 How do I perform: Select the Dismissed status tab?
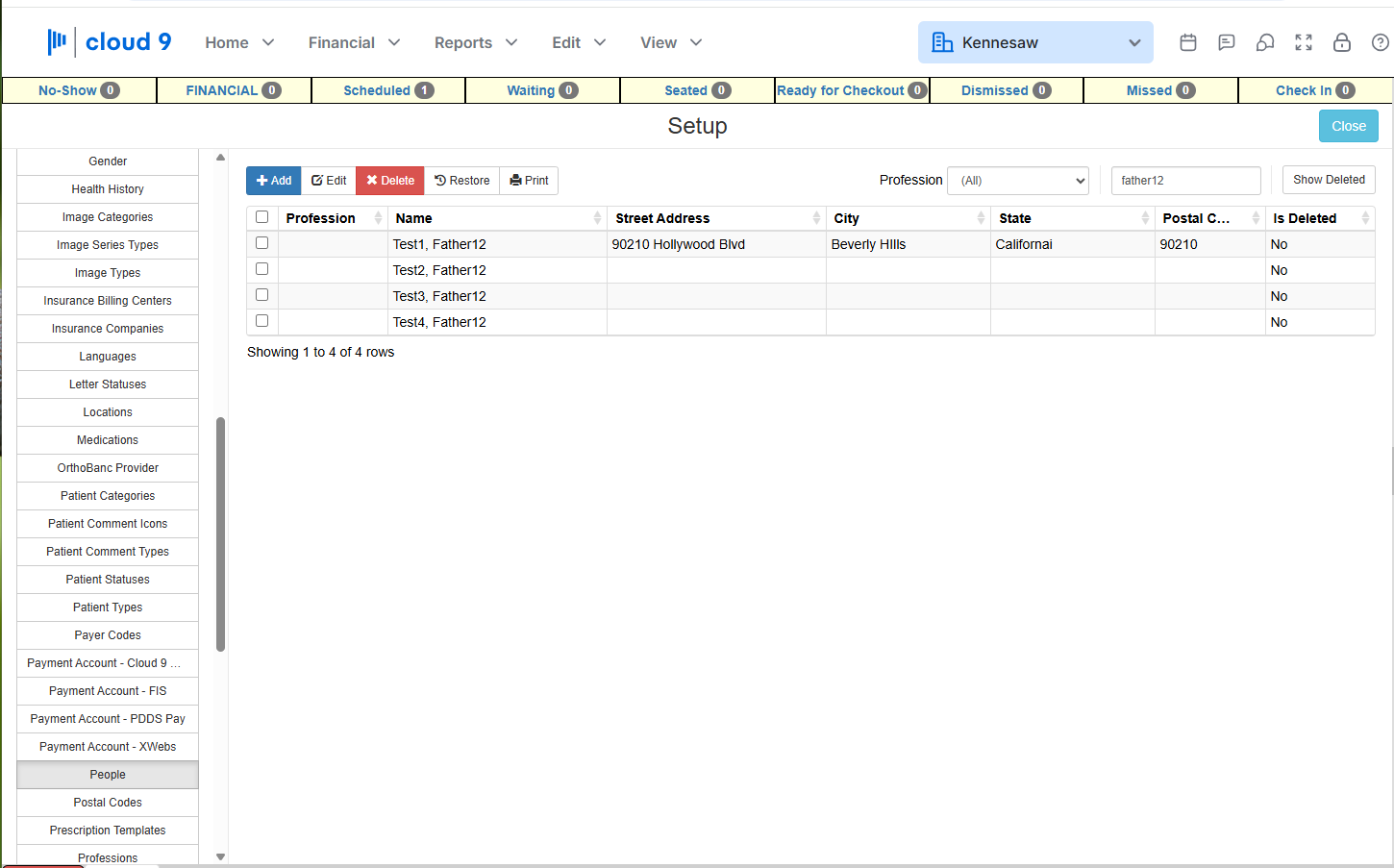(1006, 90)
